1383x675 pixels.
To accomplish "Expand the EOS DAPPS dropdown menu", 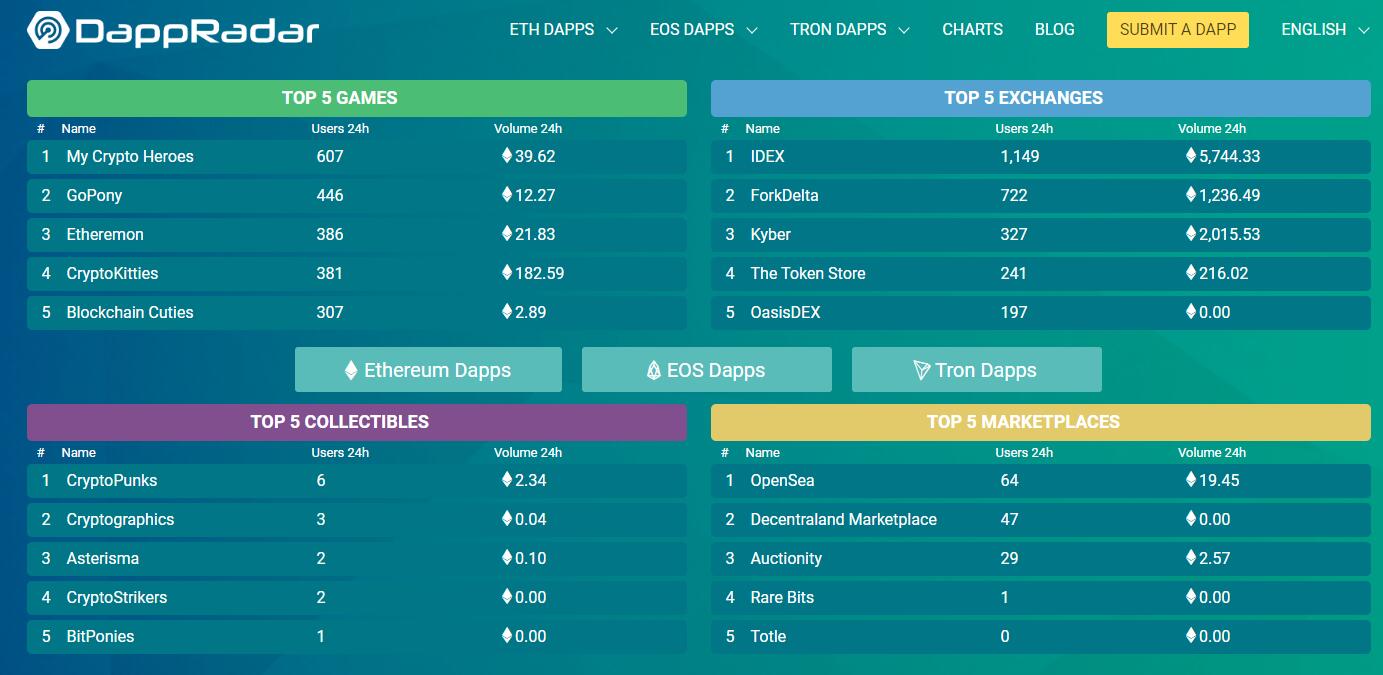I will (x=703, y=30).
